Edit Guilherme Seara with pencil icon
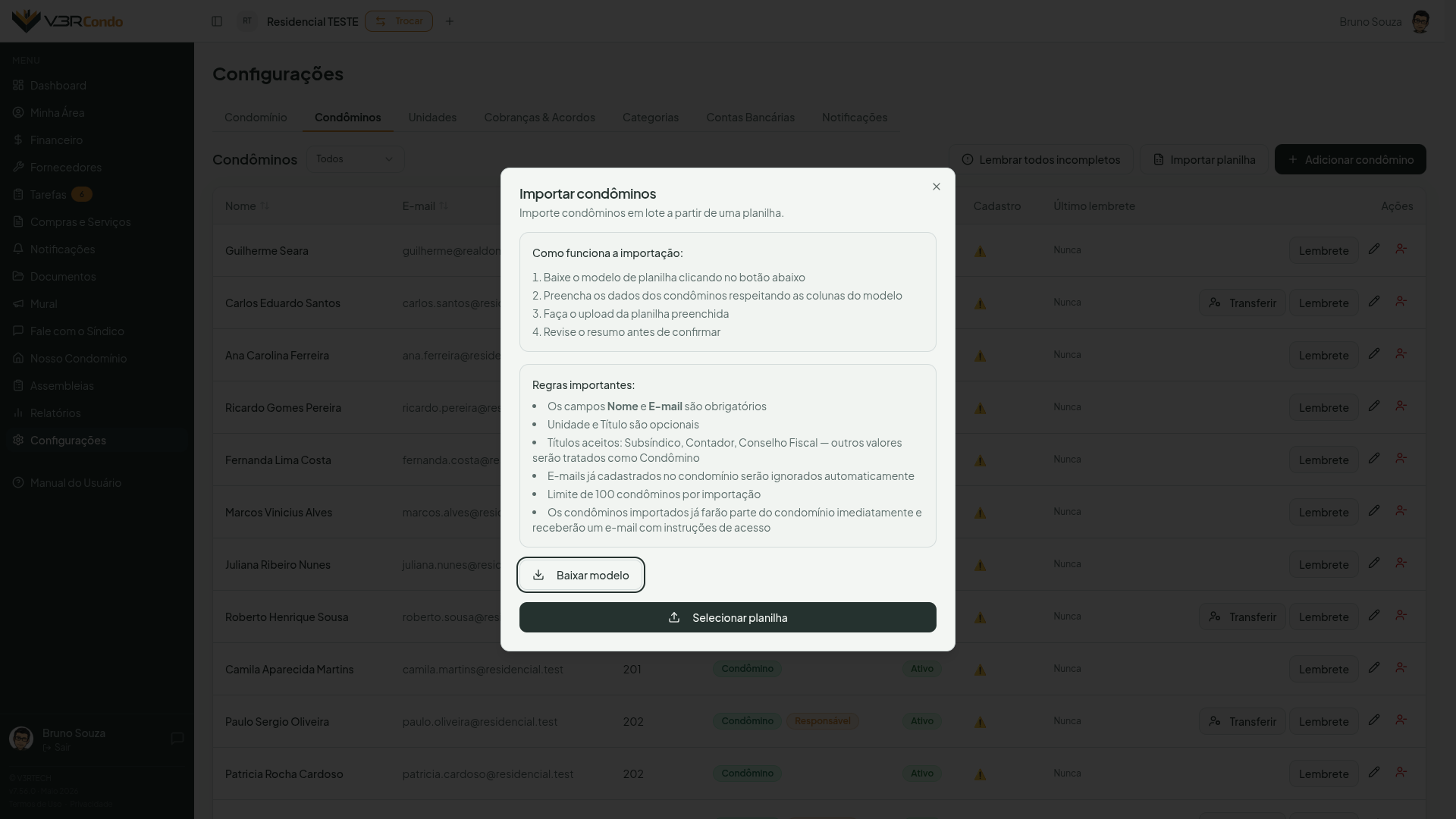Viewport: 1456px width, 819px height. click(x=1373, y=249)
